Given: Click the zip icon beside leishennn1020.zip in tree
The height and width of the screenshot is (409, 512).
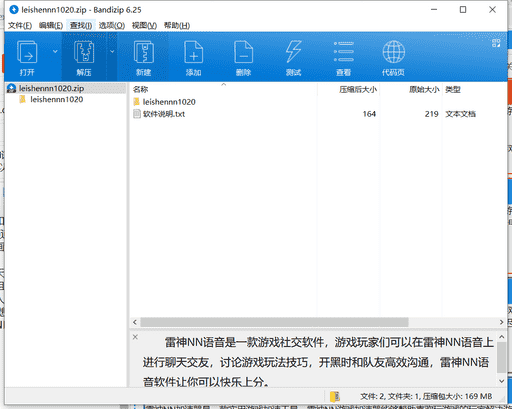Looking at the screenshot, I should click(x=12, y=88).
